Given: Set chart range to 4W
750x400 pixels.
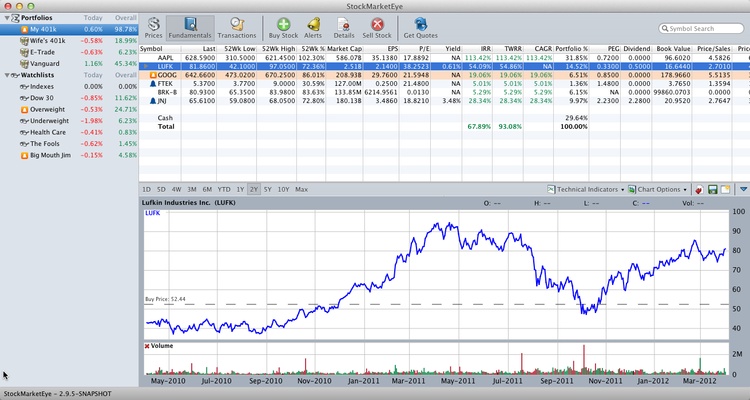Looking at the screenshot, I should 176,189.
